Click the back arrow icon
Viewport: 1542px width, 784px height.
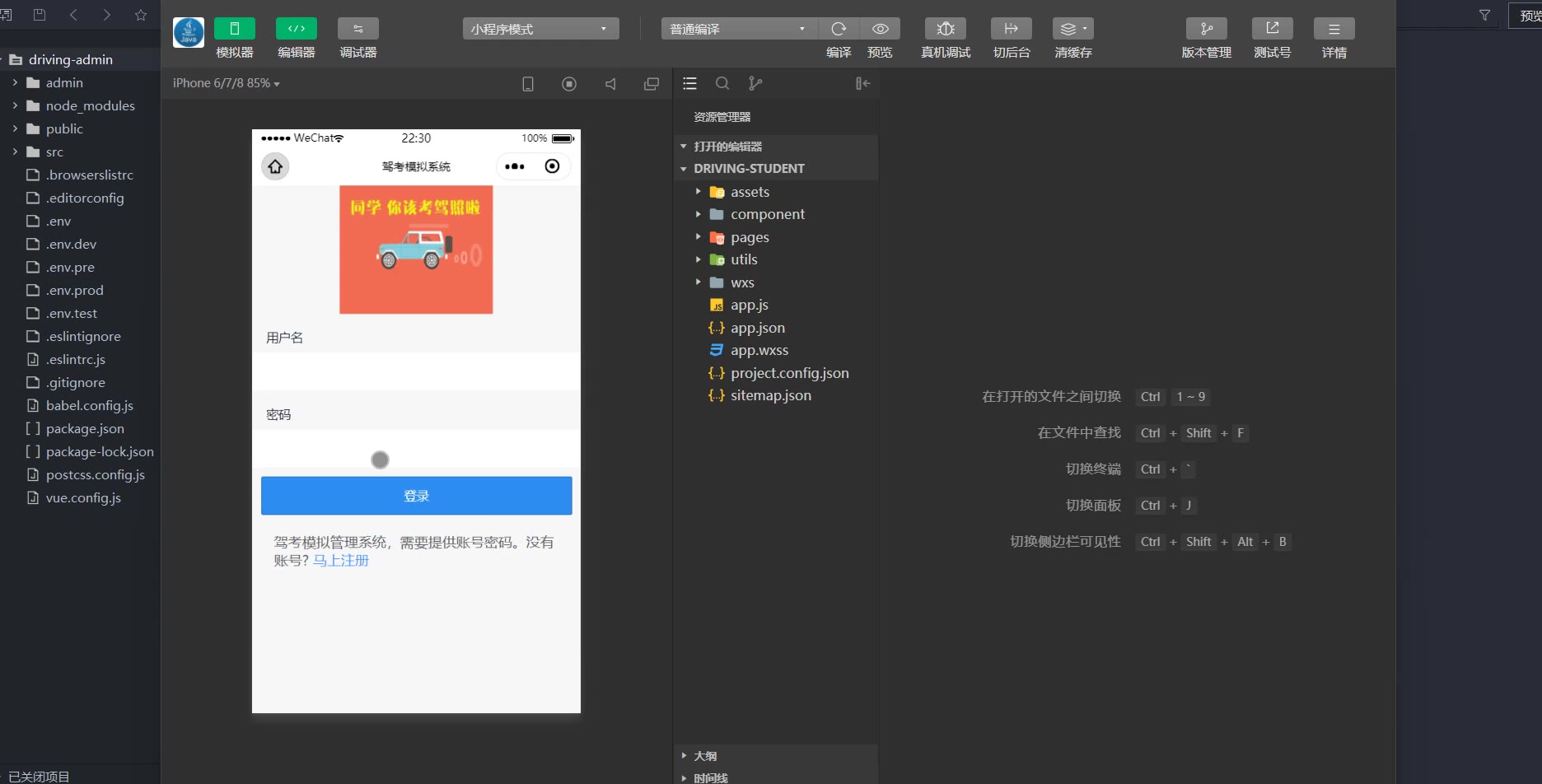73,14
